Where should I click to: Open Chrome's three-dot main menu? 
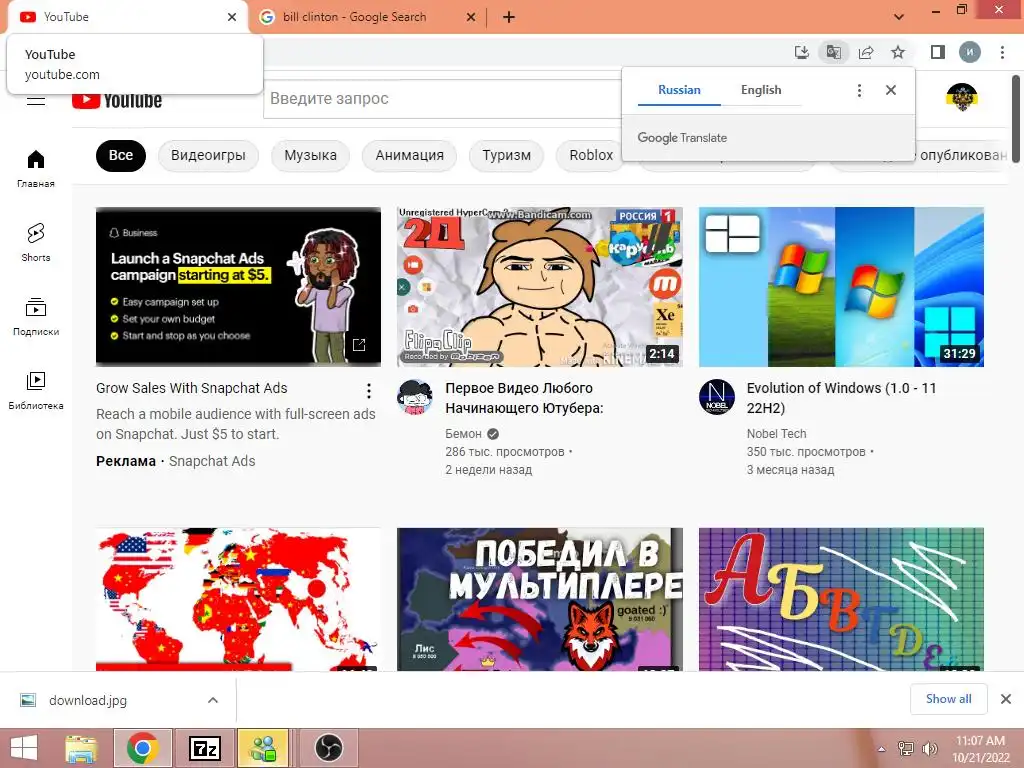coord(1002,52)
